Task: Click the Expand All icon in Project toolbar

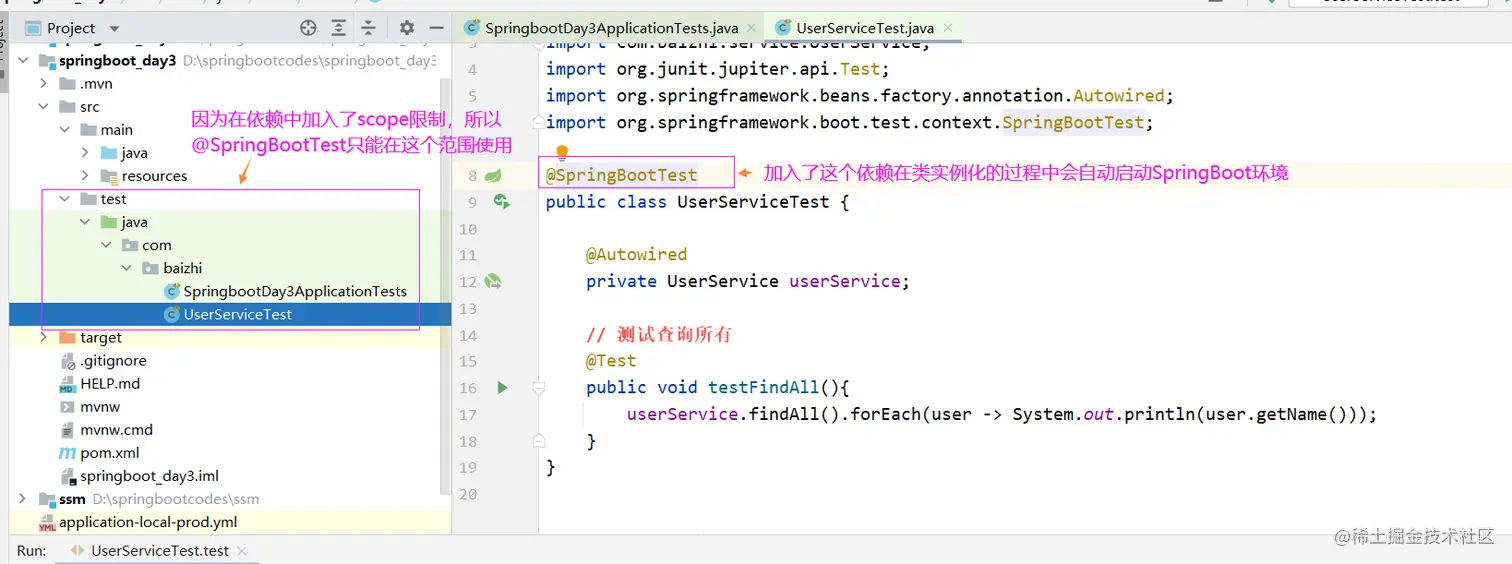Action: pos(339,28)
